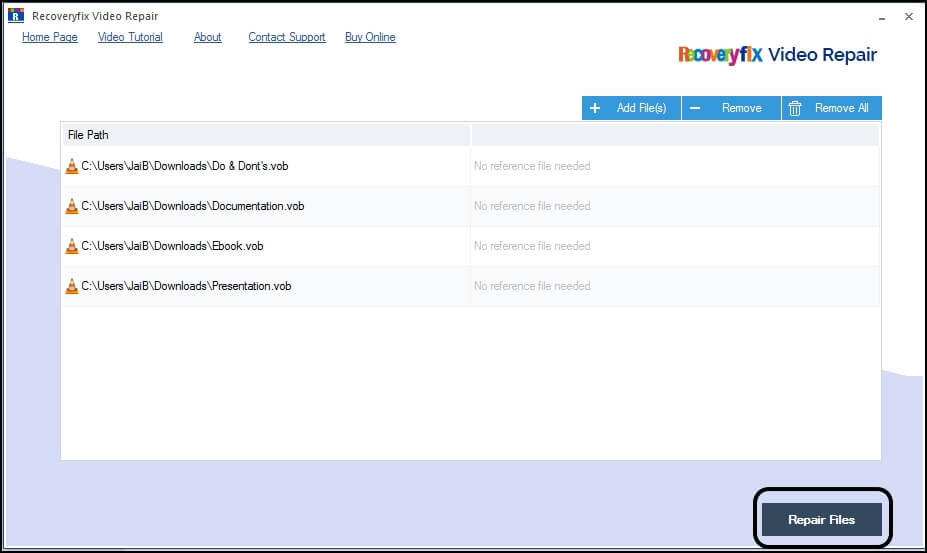
Task: Click reference cell in Ebook.vob row
Action: click(x=675, y=246)
